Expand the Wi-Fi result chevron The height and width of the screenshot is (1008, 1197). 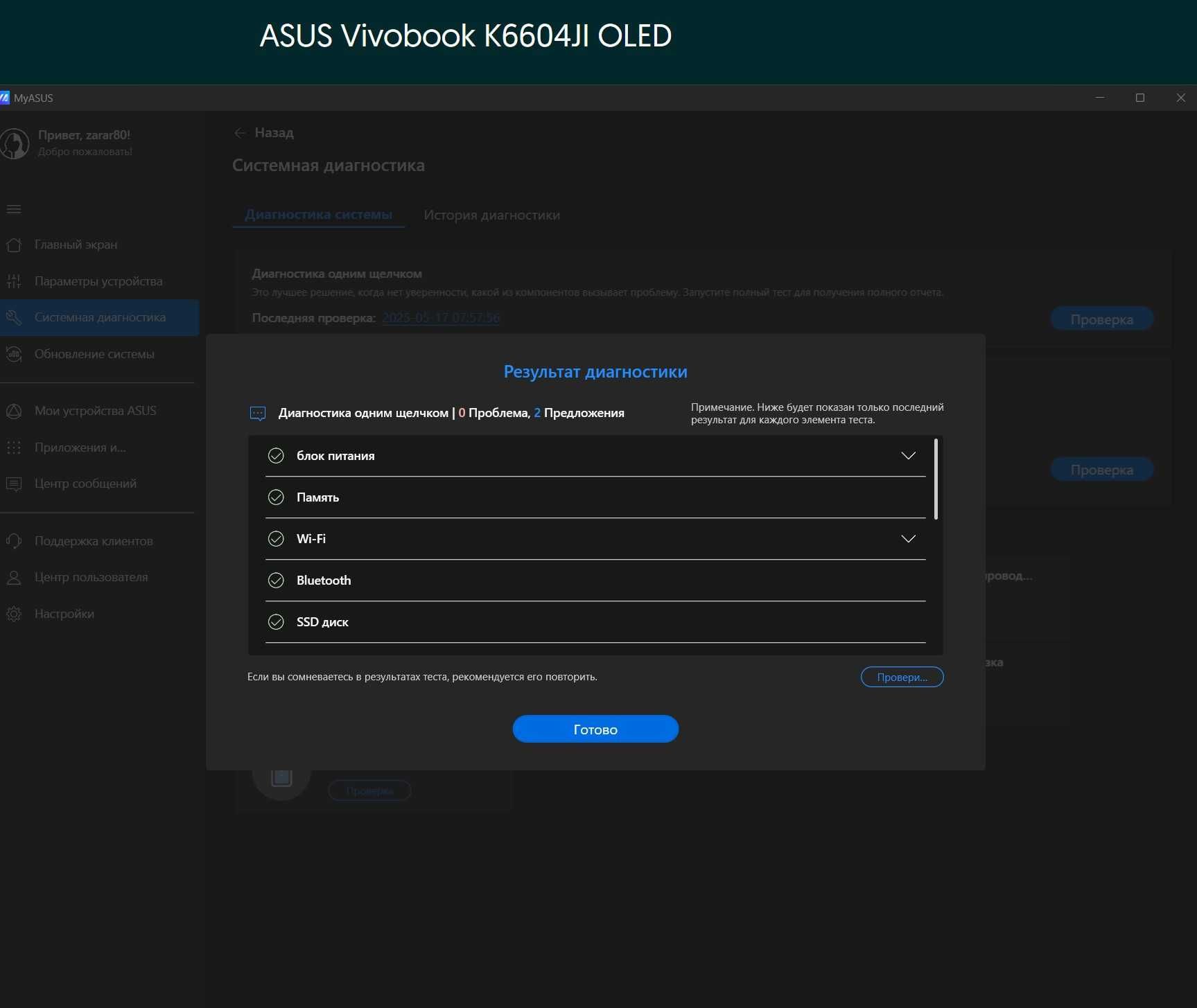[x=908, y=539]
